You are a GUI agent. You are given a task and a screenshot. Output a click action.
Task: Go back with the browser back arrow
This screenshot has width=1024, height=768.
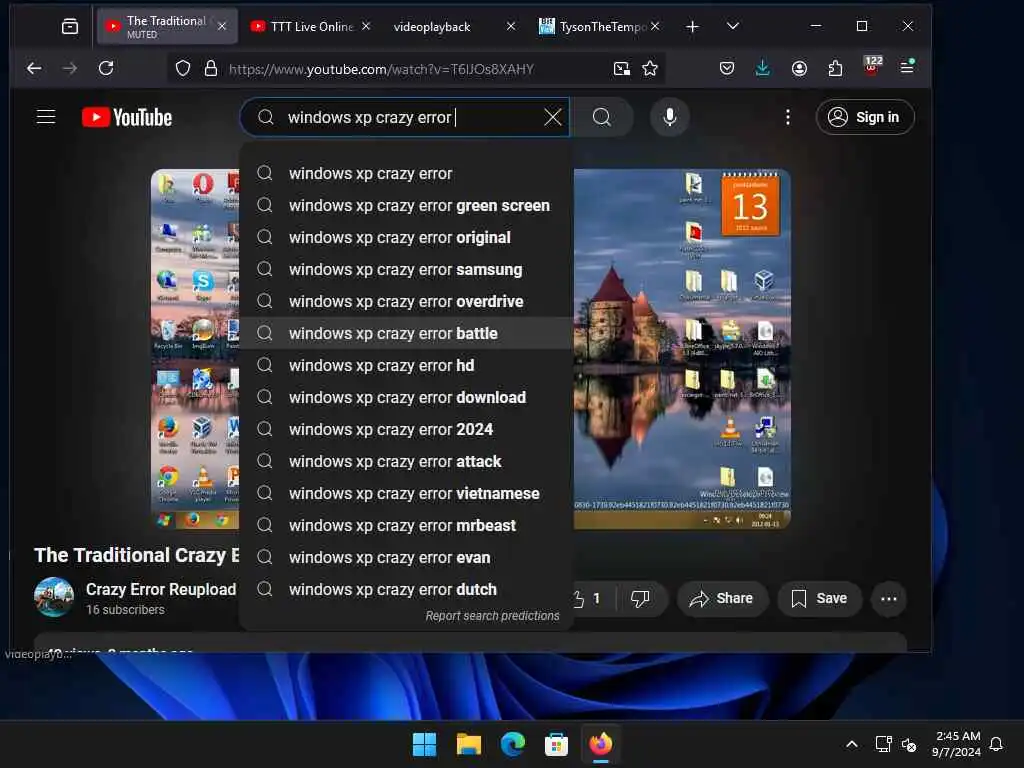(x=34, y=68)
